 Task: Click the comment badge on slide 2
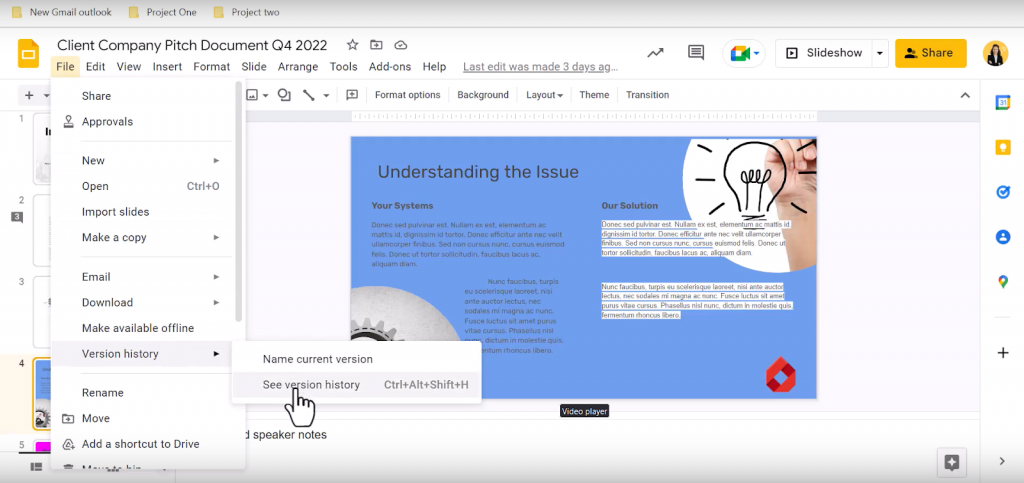pos(17,217)
